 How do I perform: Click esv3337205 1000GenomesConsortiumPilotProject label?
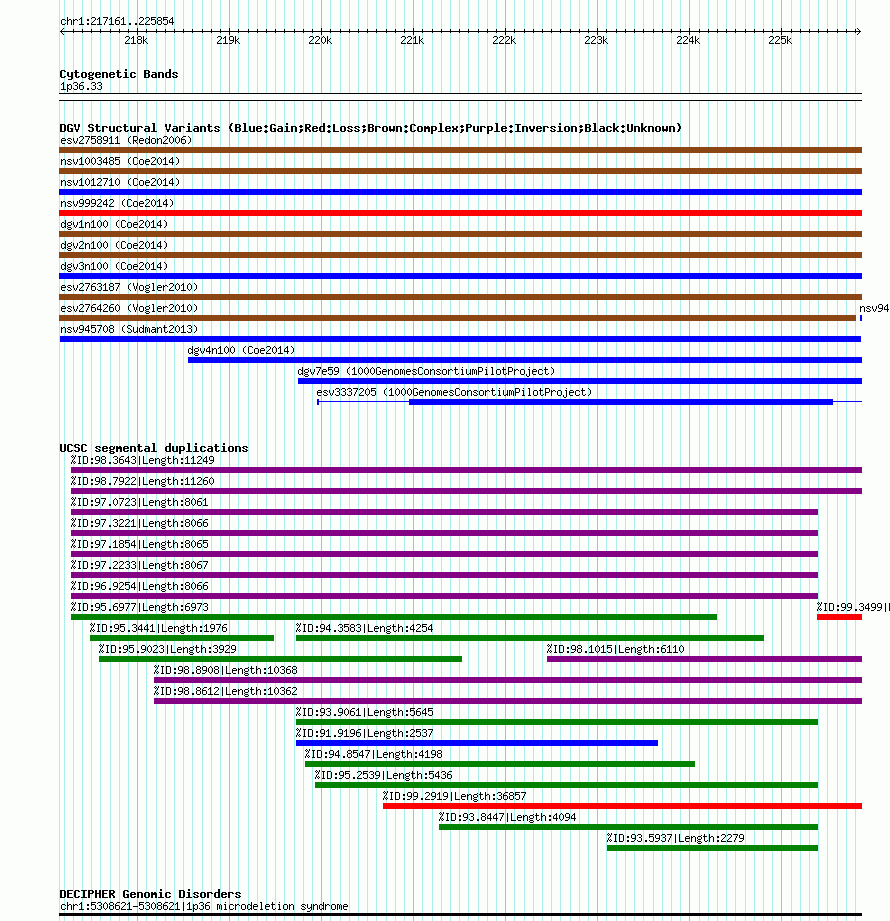coord(454,392)
